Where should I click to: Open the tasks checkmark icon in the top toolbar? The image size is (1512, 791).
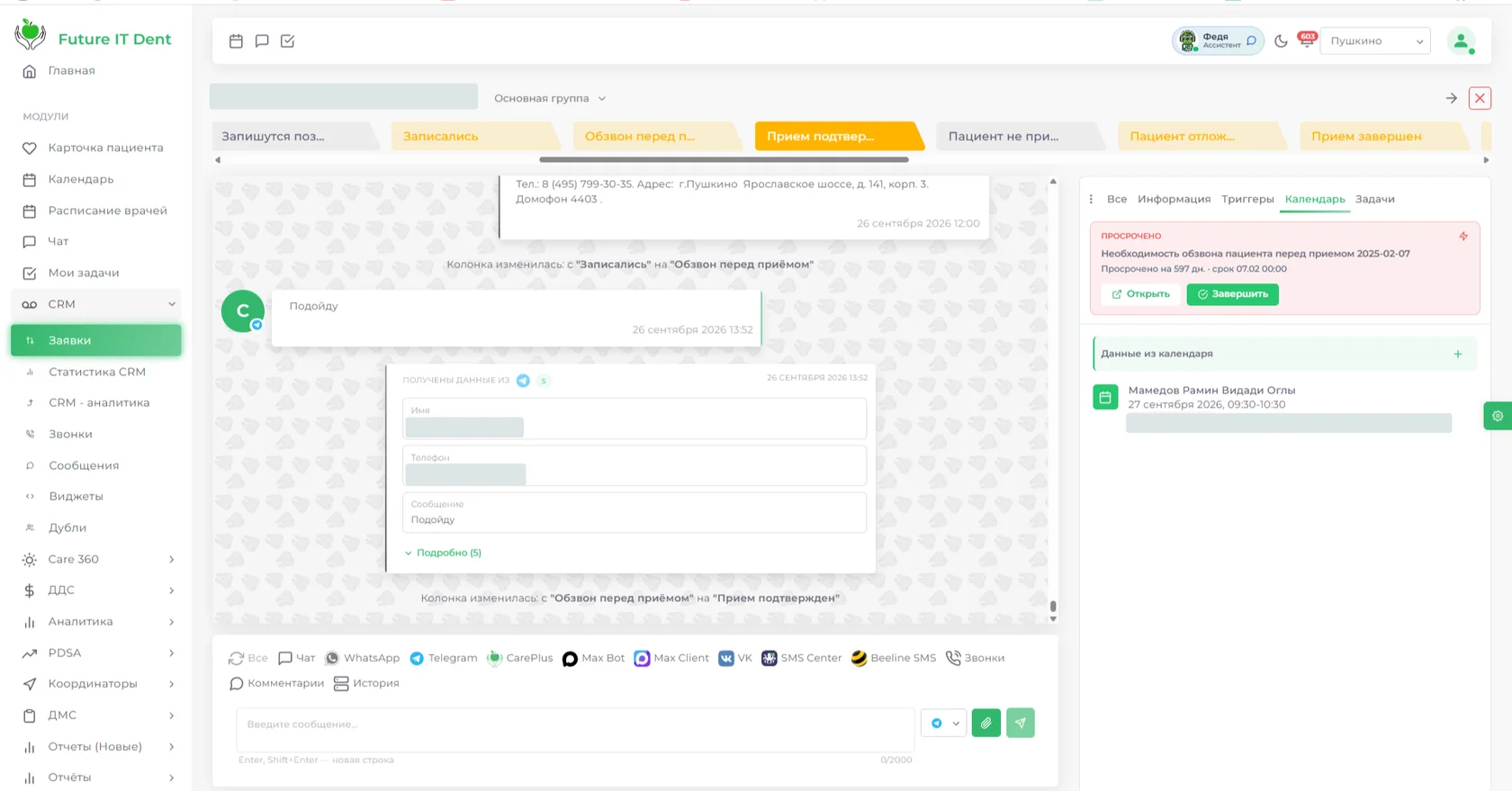click(x=288, y=40)
